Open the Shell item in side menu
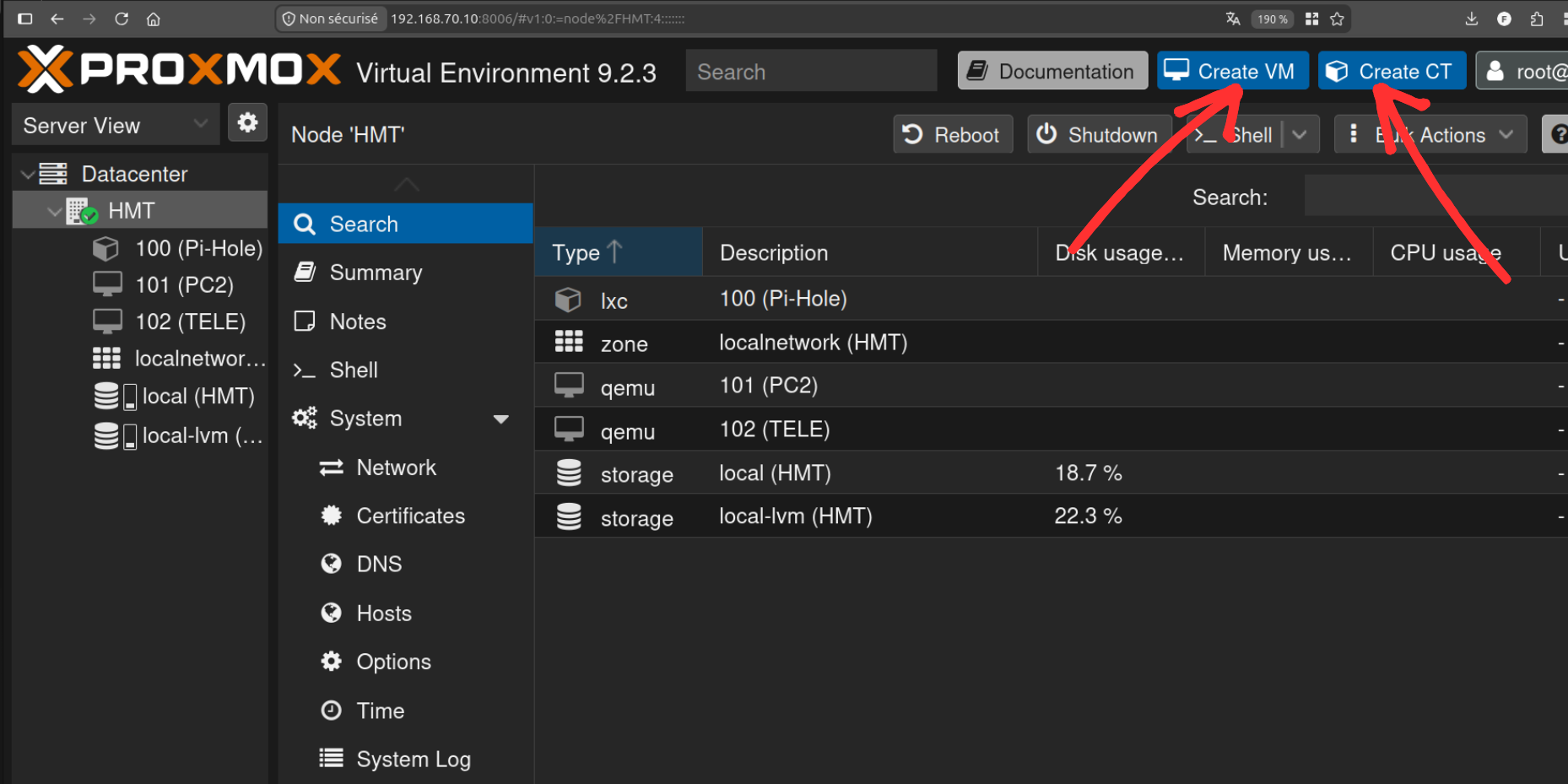The width and height of the screenshot is (1568, 784). tap(406, 370)
